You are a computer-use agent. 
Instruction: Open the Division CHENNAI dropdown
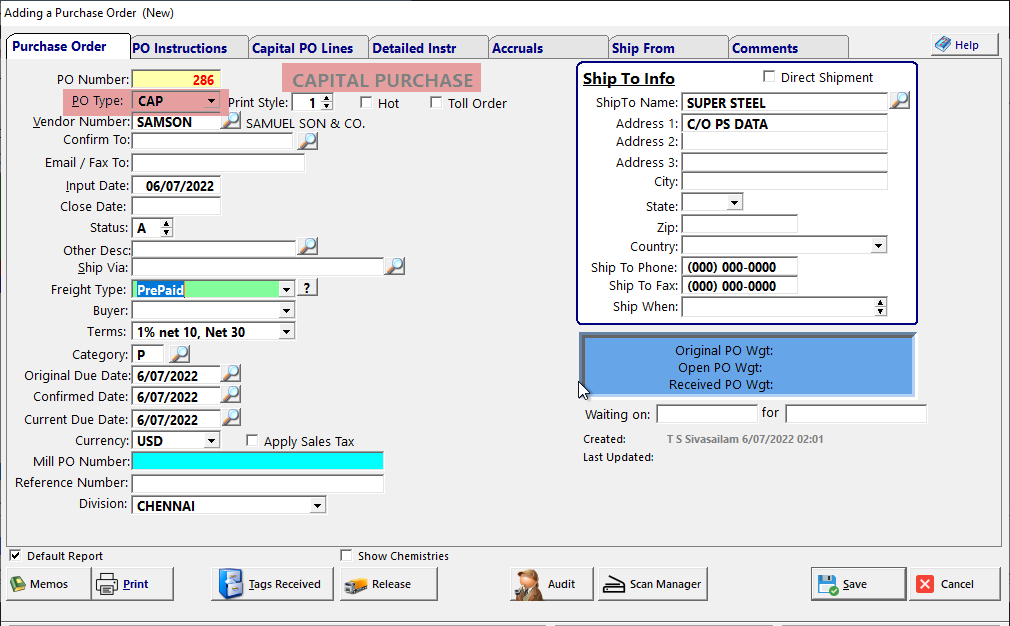(318, 506)
